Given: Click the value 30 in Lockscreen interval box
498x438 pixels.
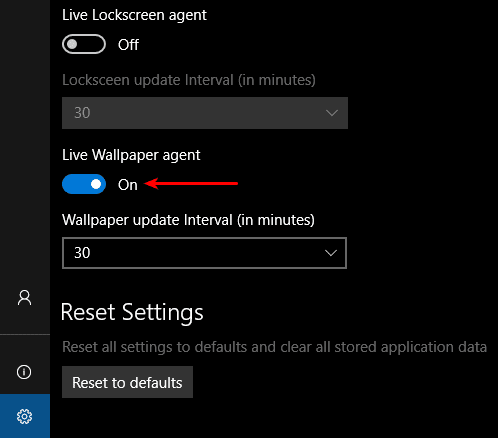Looking at the screenshot, I should pos(82,113).
